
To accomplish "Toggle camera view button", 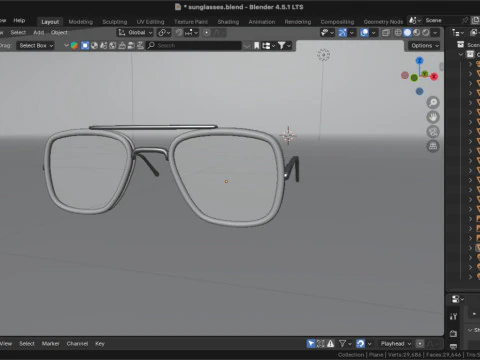I will (x=433, y=132).
